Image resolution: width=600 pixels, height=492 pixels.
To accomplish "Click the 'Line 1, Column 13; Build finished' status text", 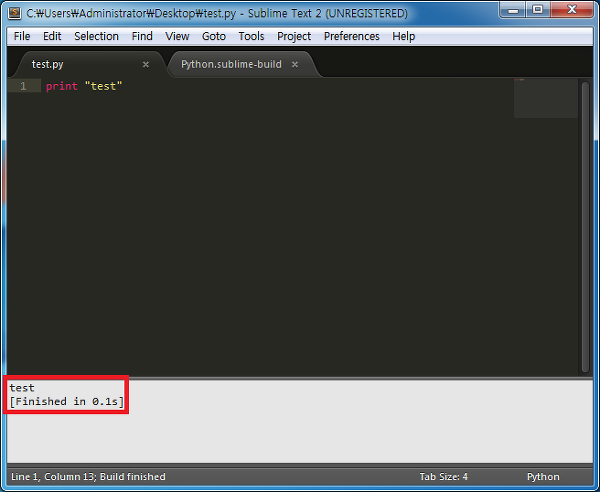I will (x=88, y=477).
